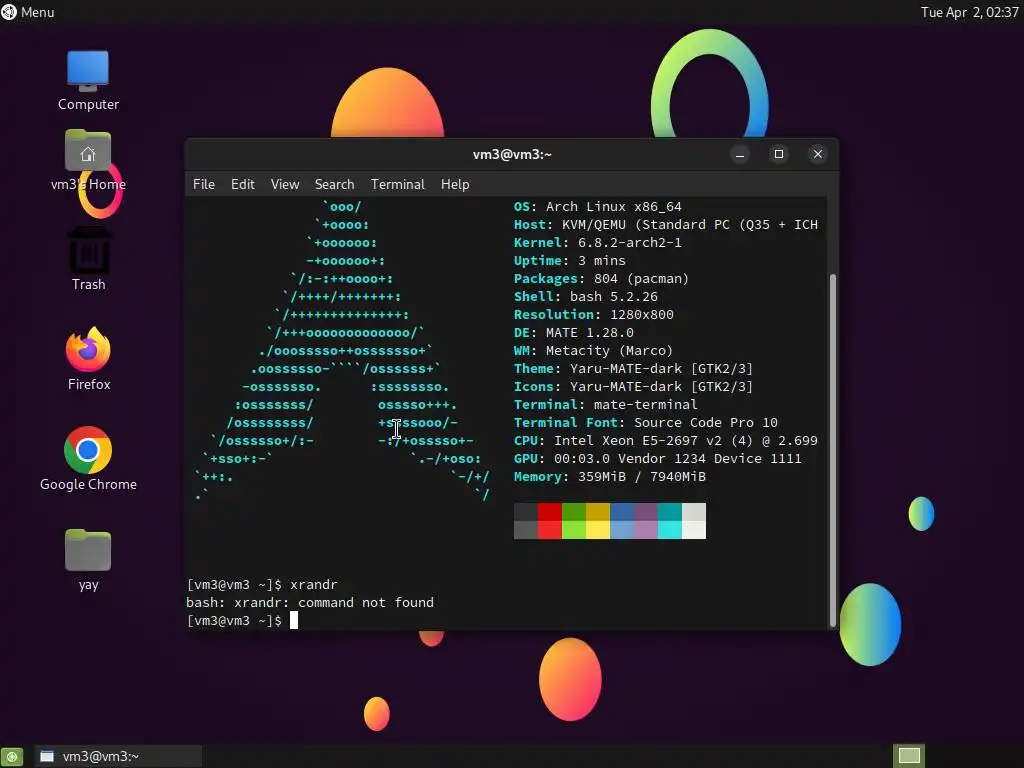Minimize the terminal window
Screen dimensions: 1024x768
tap(740, 154)
